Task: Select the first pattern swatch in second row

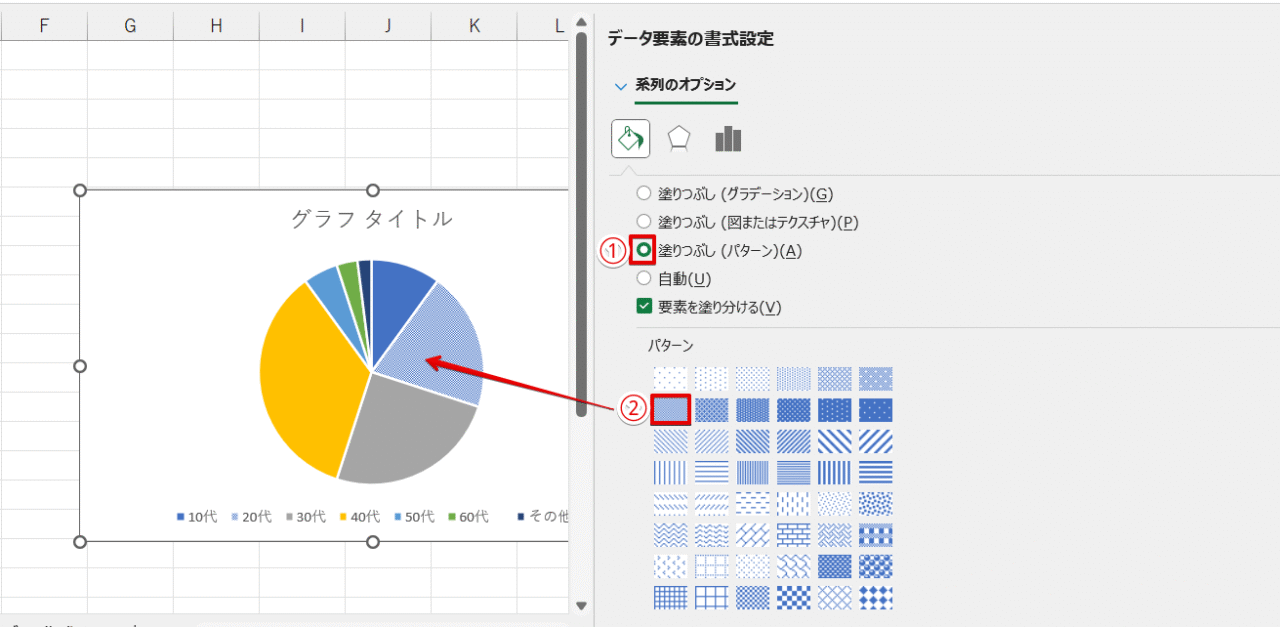Action: click(x=670, y=410)
